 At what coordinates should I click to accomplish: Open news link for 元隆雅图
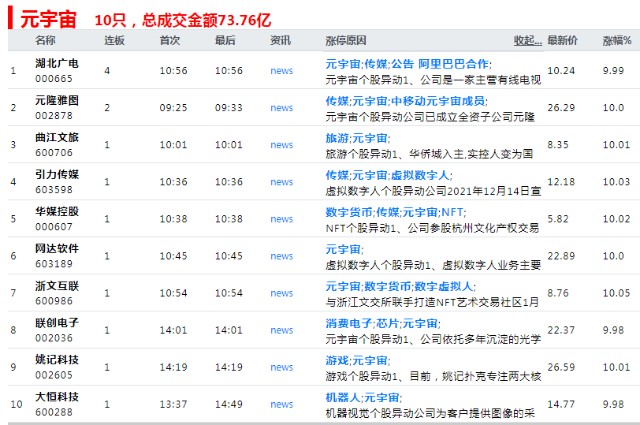pos(282,108)
